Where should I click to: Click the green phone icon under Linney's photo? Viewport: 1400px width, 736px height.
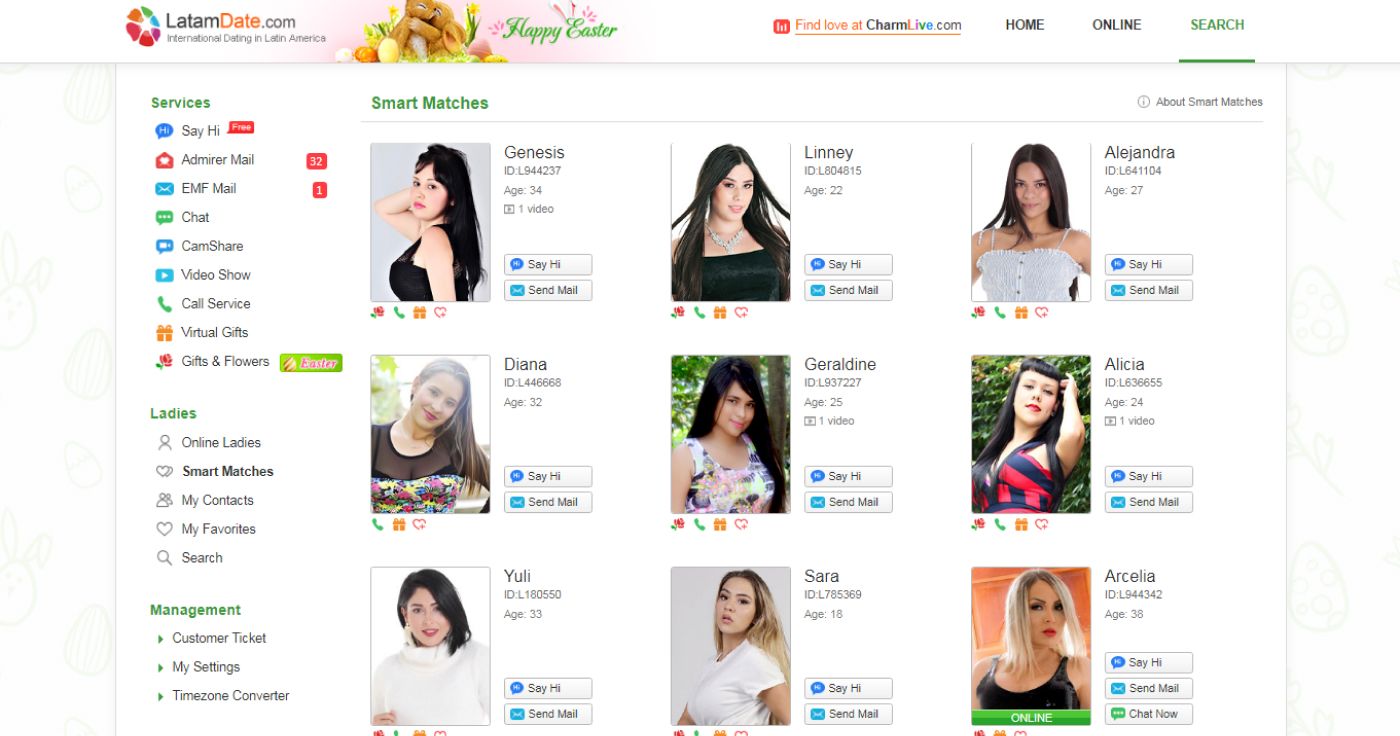pos(699,312)
